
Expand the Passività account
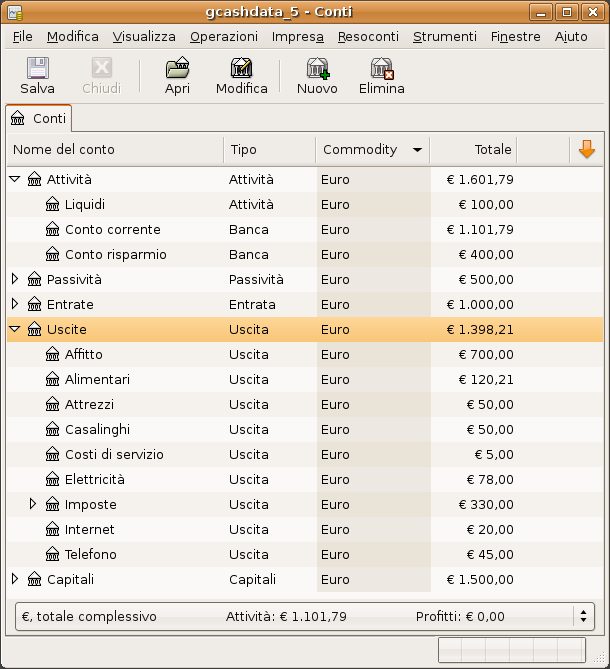coord(15,279)
